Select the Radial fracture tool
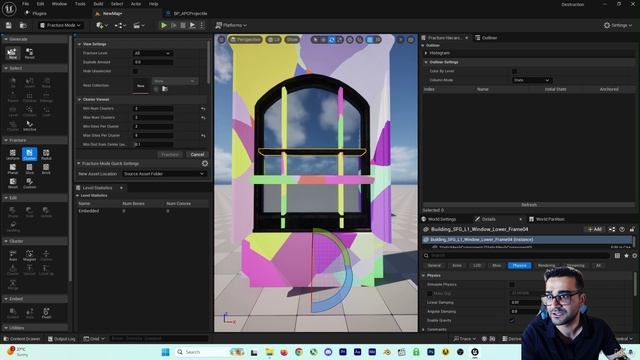The width and height of the screenshot is (640, 360). pos(46,154)
